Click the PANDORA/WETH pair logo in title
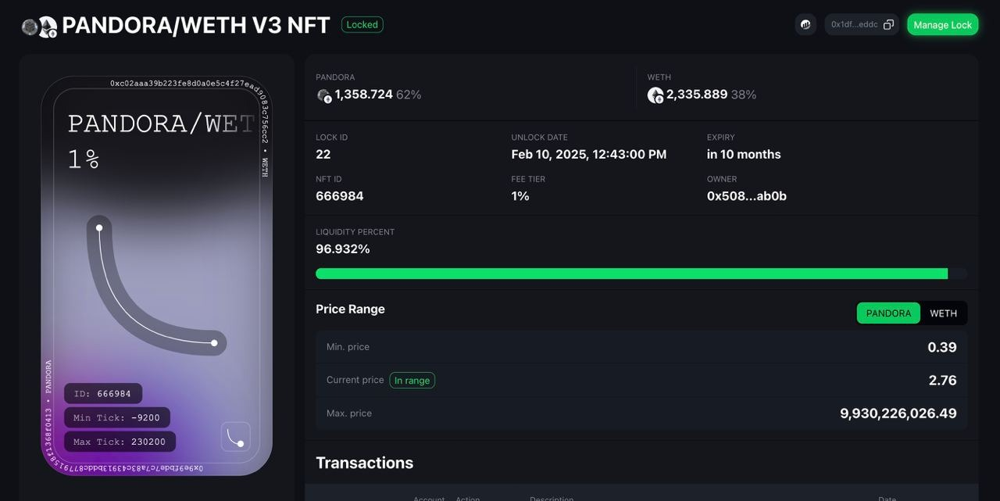Viewport: 1000px width, 501px height. pos(39,27)
